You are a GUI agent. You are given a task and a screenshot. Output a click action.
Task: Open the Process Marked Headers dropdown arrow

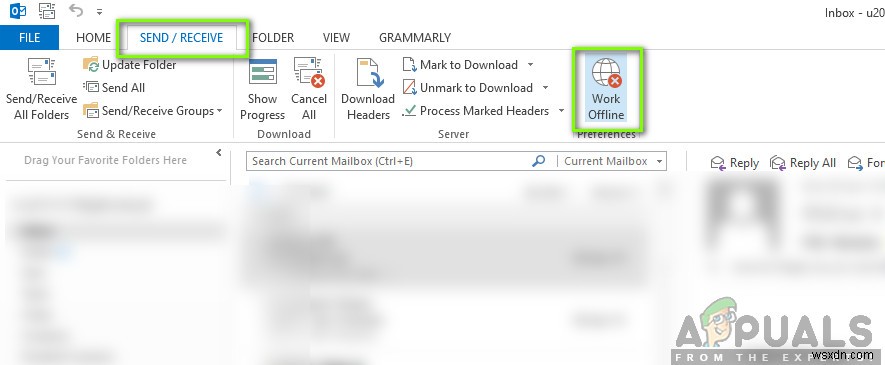coord(561,111)
